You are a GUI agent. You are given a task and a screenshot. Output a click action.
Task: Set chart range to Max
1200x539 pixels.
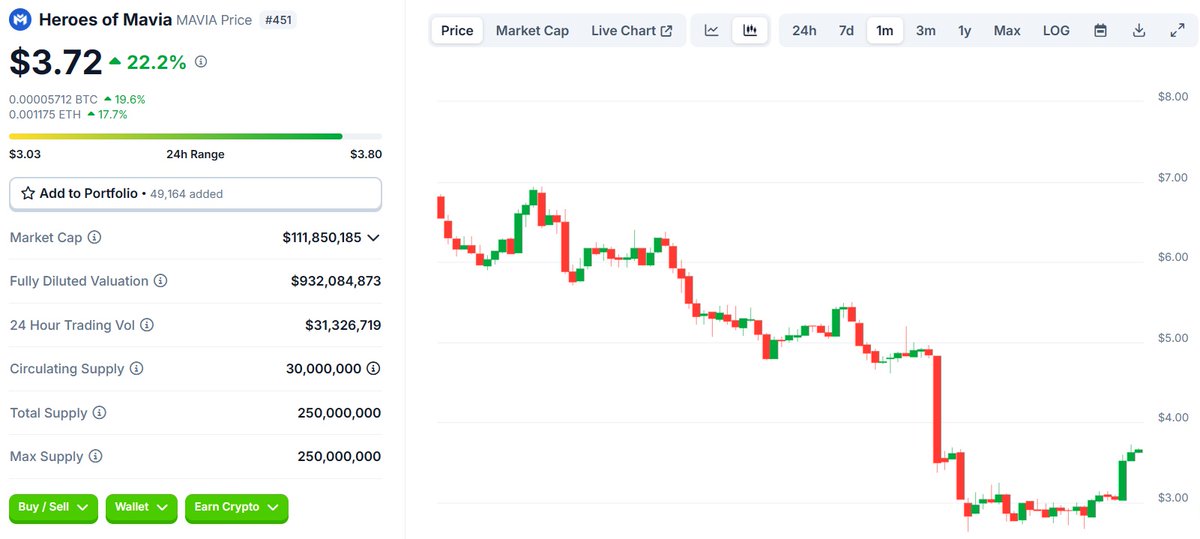click(1007, 30)
